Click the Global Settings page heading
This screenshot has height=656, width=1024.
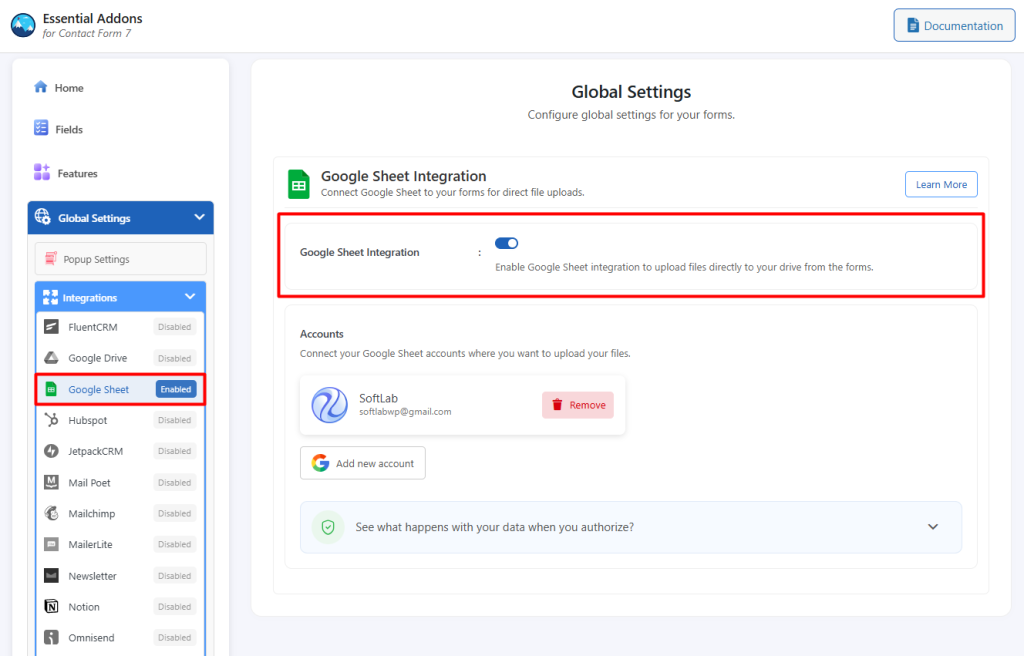click(631, 92)
